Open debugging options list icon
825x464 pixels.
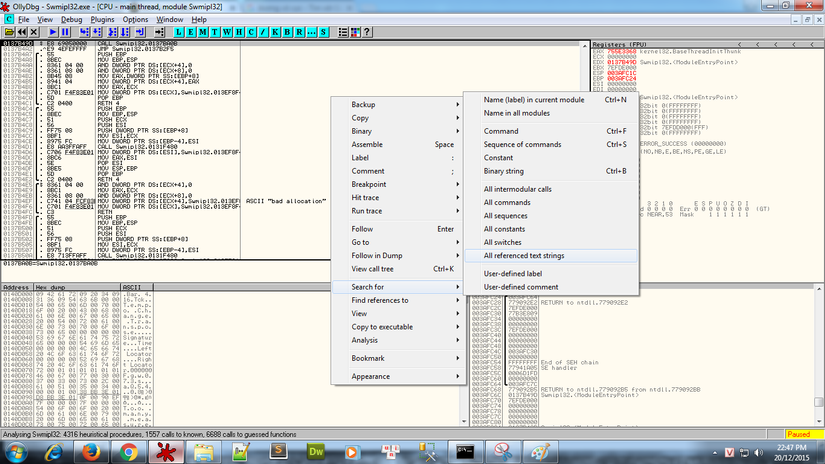pyautogui.click(x=343, y=32)
